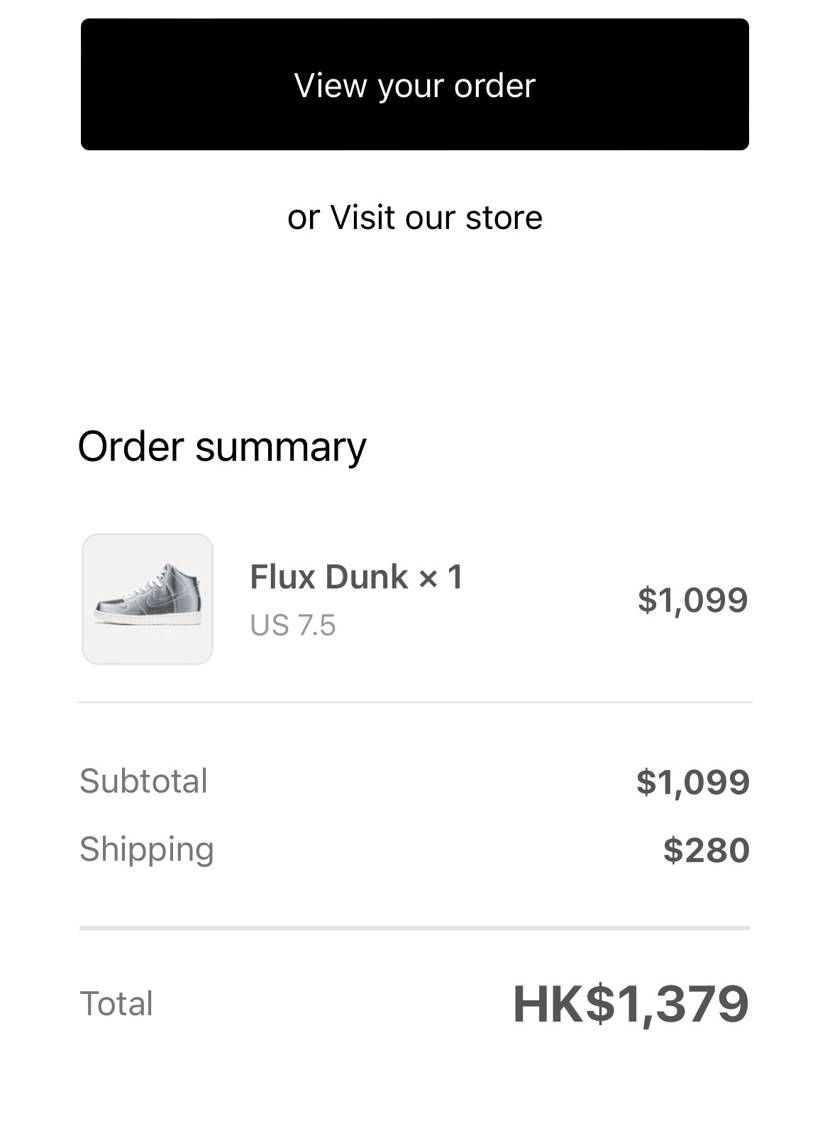
Task: Click the Shipping label
Action: (147, 849)
